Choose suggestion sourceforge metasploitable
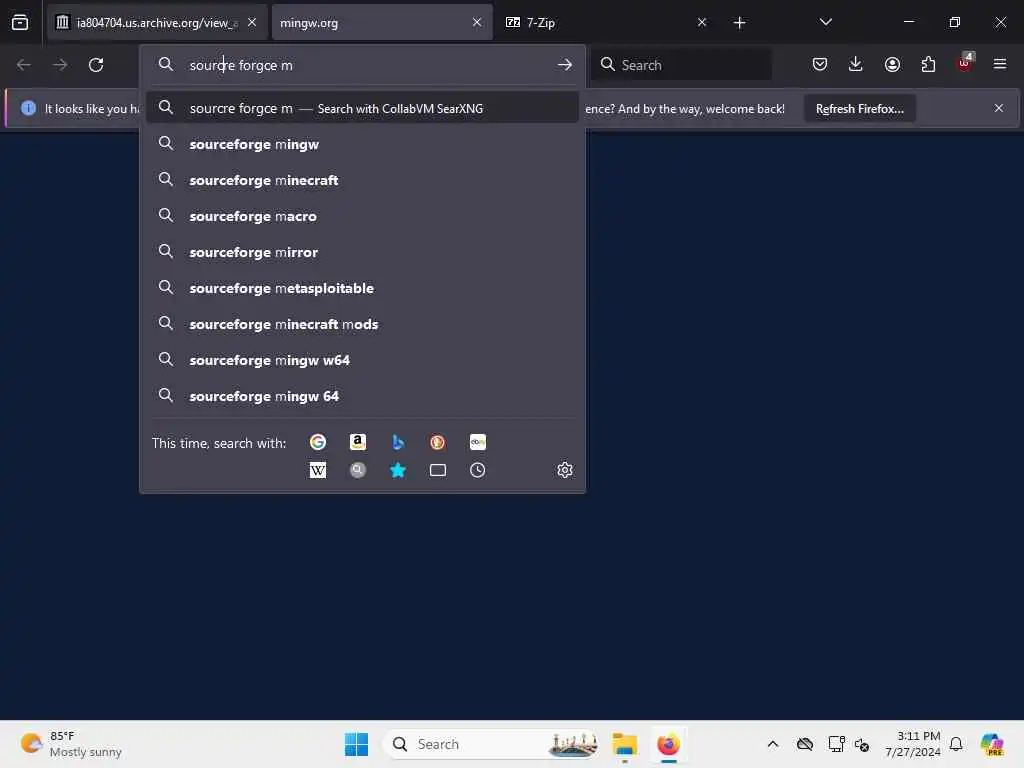1024x768 pixels. point(362,288)
